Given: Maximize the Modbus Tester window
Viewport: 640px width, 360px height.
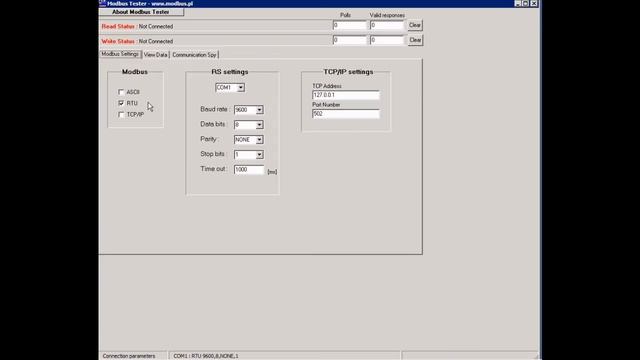Looking at the screenshot, I should pos(525,3).
